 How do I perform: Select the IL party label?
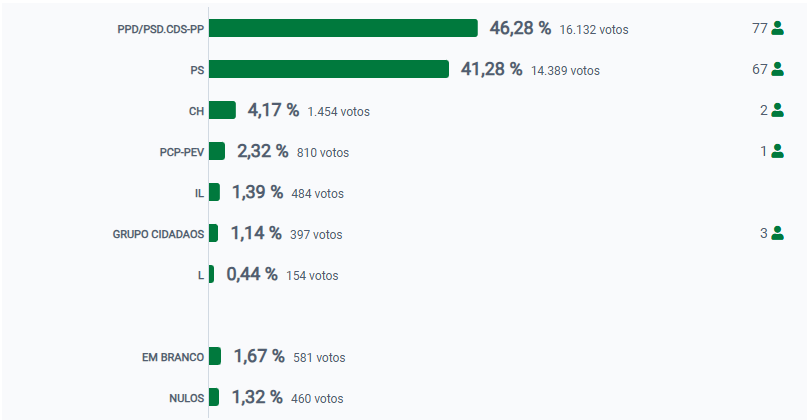point(200,193)
